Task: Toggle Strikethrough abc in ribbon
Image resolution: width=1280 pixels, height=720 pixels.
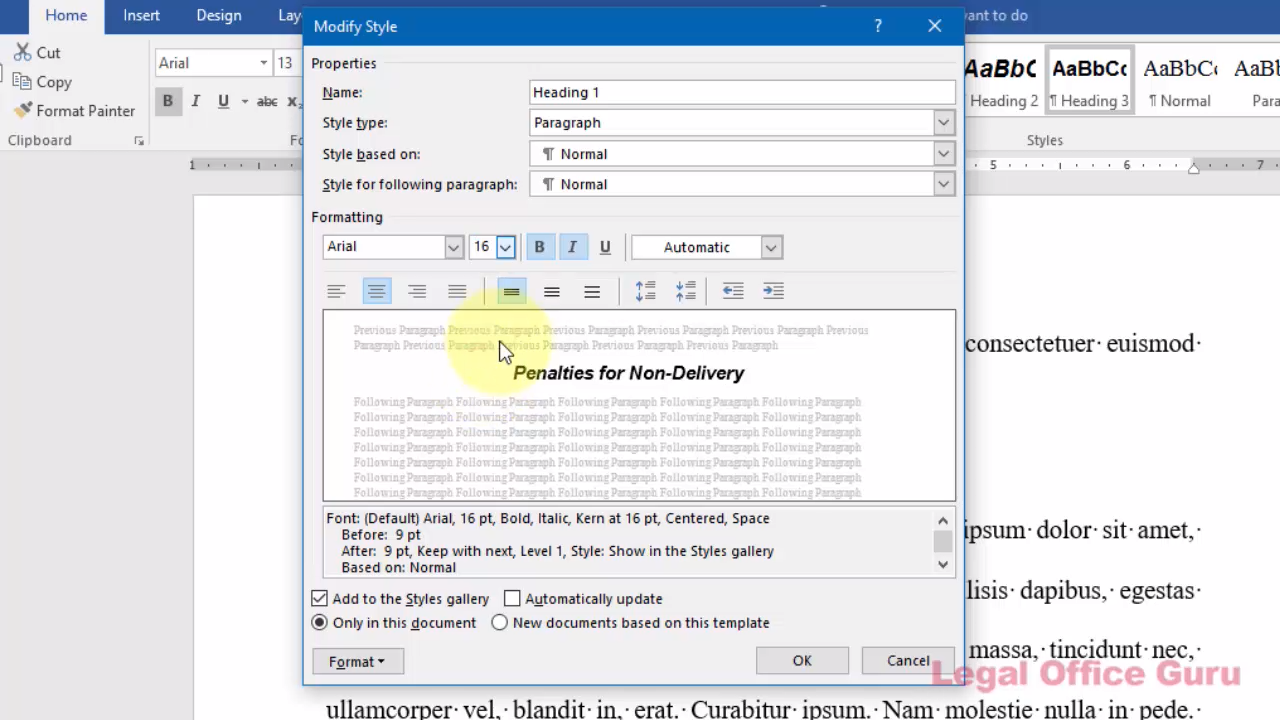Action: 267,101
